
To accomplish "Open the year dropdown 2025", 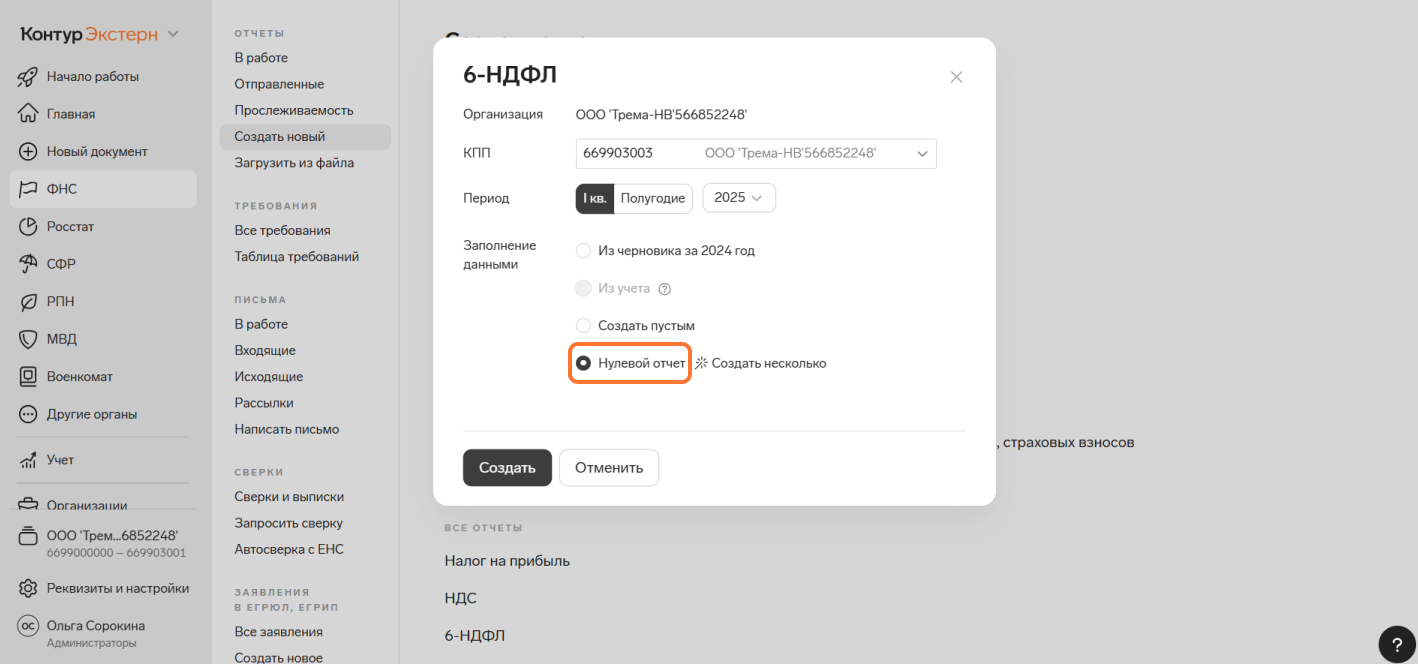I will (739, 198).
